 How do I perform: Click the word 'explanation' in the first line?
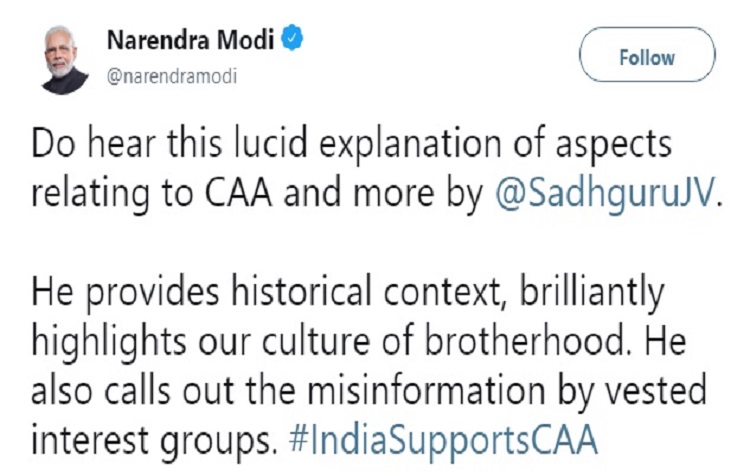coord(410,144)
